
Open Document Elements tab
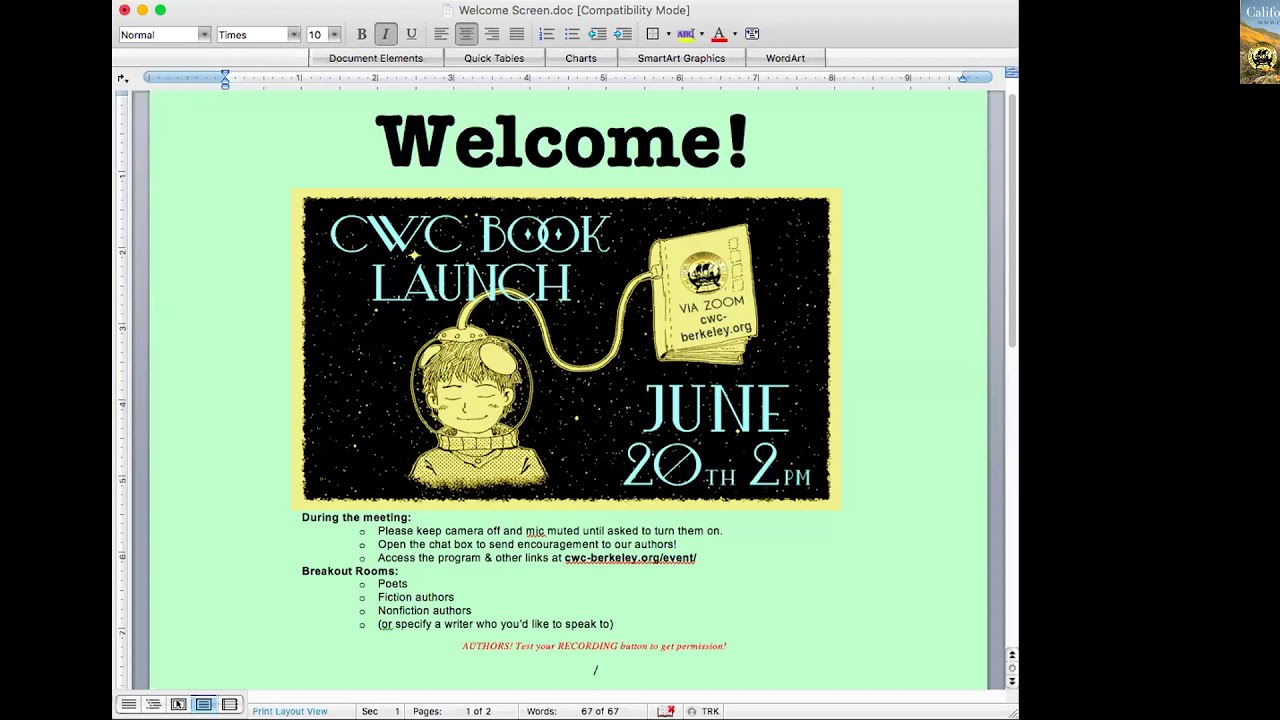point(376,58)
